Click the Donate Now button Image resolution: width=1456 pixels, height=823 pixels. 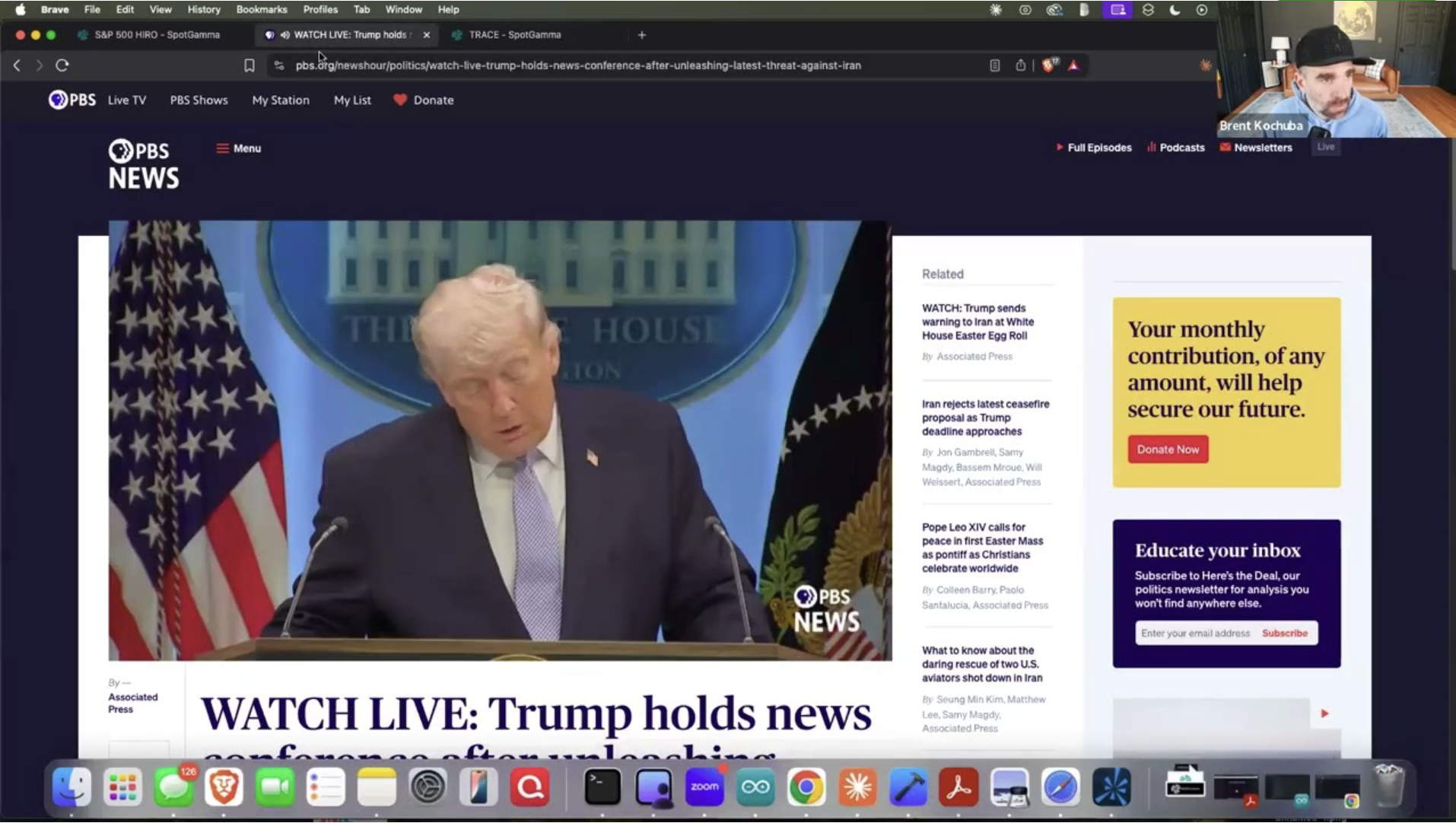[x=1168, y=450]
